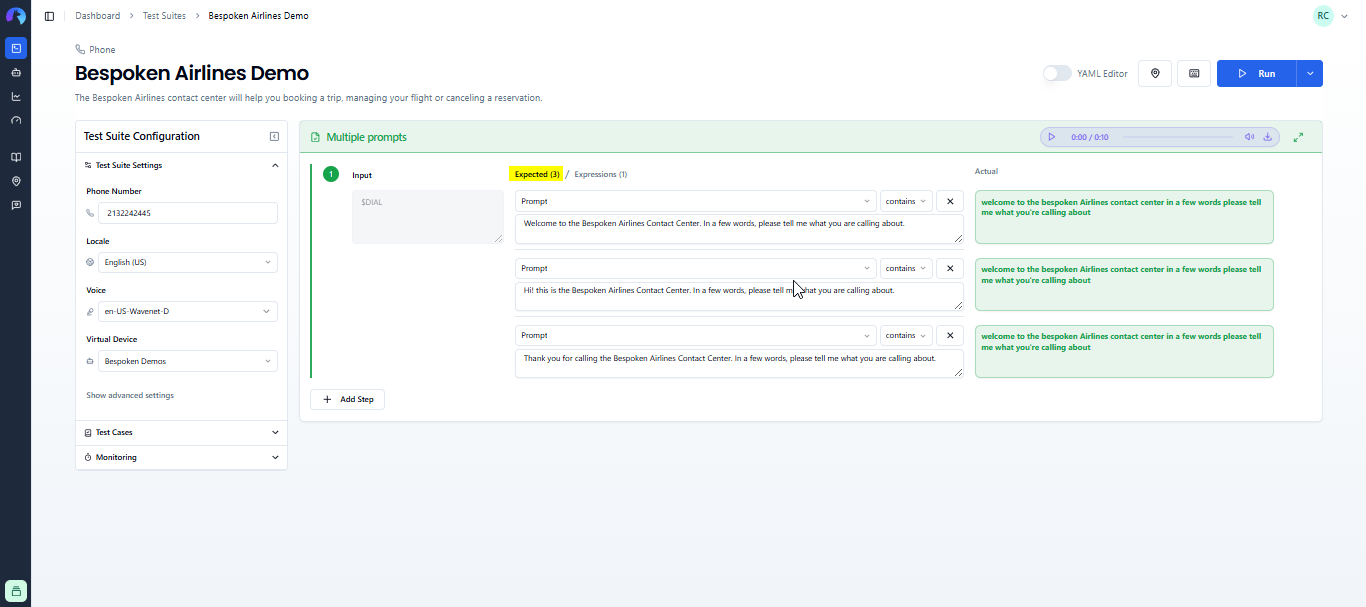This screenshot has height=607, width=1366.
Task: Collapse the Test Suite Settings section
Action: click(181, 165)
